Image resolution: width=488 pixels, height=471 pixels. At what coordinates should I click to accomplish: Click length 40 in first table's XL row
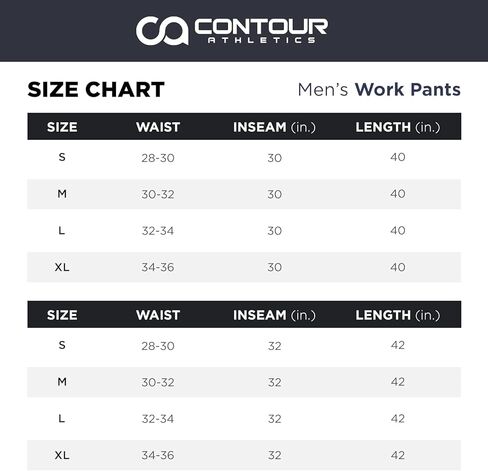click(398, 267)
